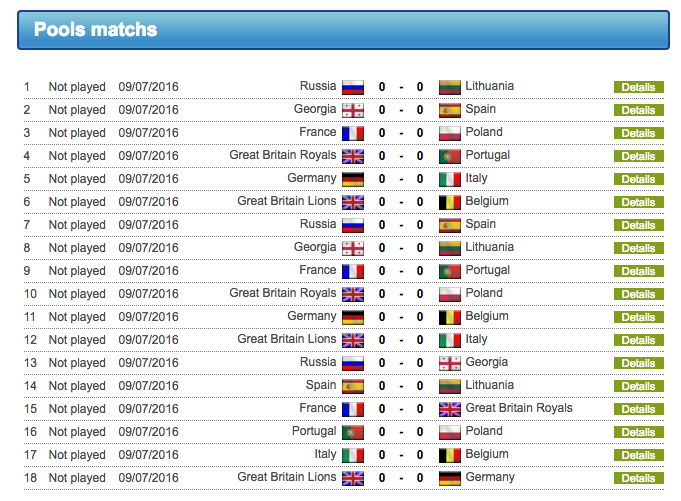This screenshot has width=681, height=501.
Task: Click the 09/07/2016 date of match 16
Action: point(148,432)
